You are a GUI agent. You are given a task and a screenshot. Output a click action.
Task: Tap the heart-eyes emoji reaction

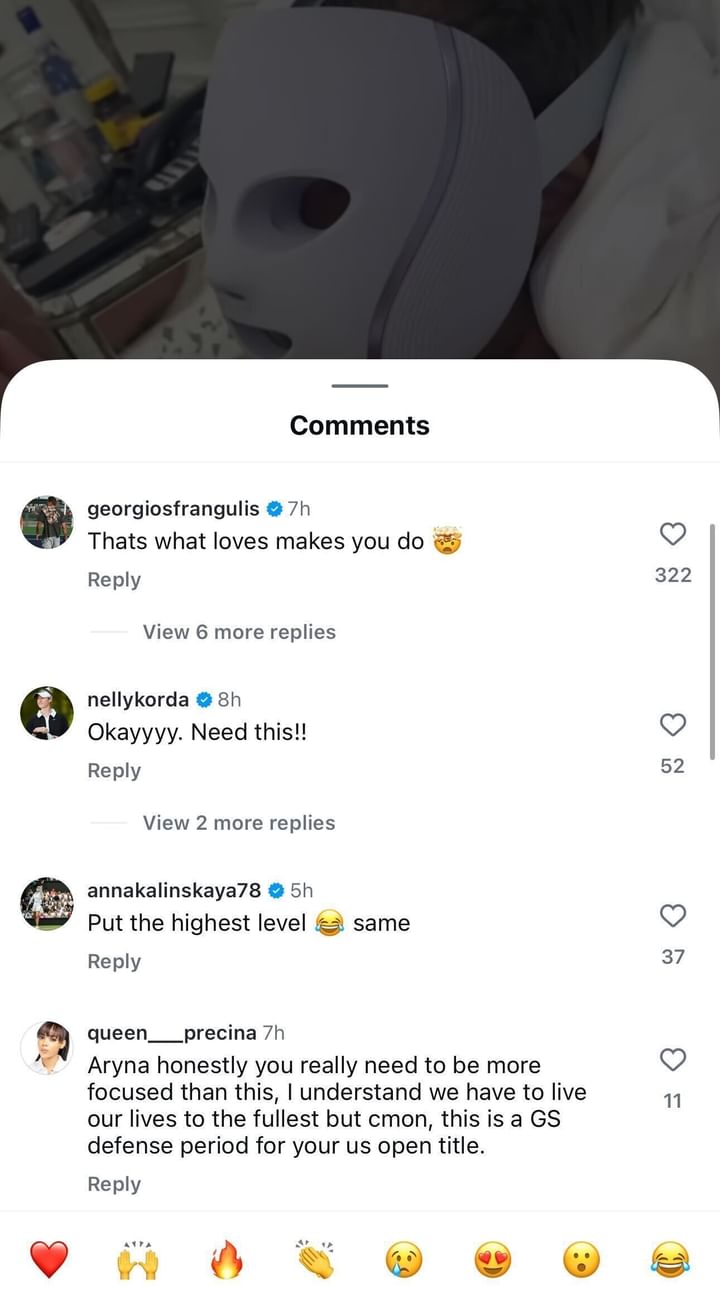(x=493, y=1259)
